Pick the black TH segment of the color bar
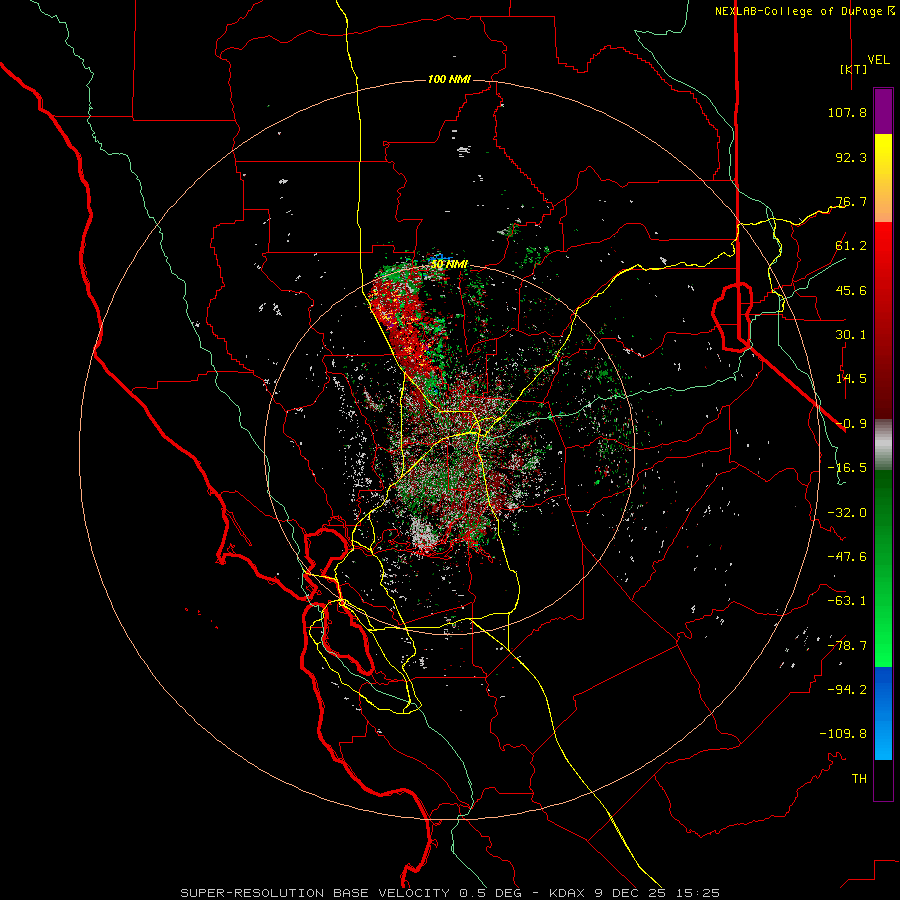 click(883, 780)
